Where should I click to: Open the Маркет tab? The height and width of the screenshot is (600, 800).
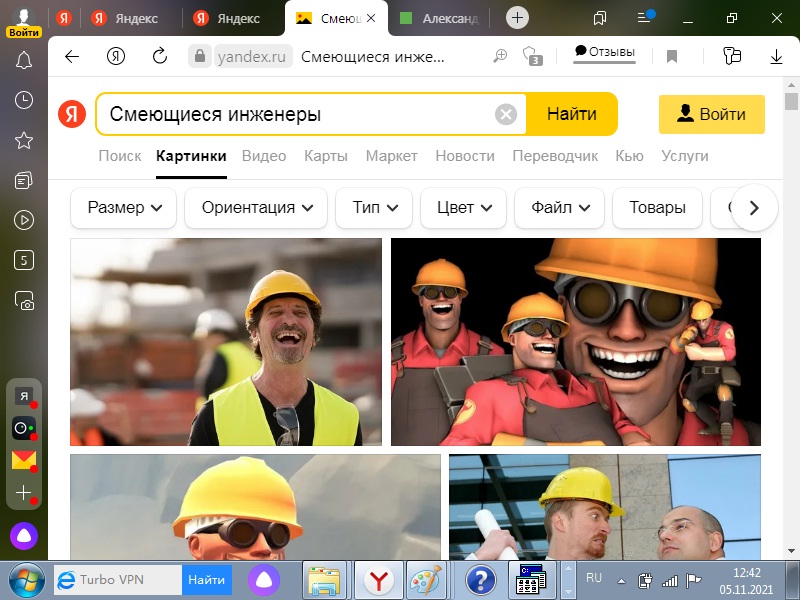[x=391, y=156]
